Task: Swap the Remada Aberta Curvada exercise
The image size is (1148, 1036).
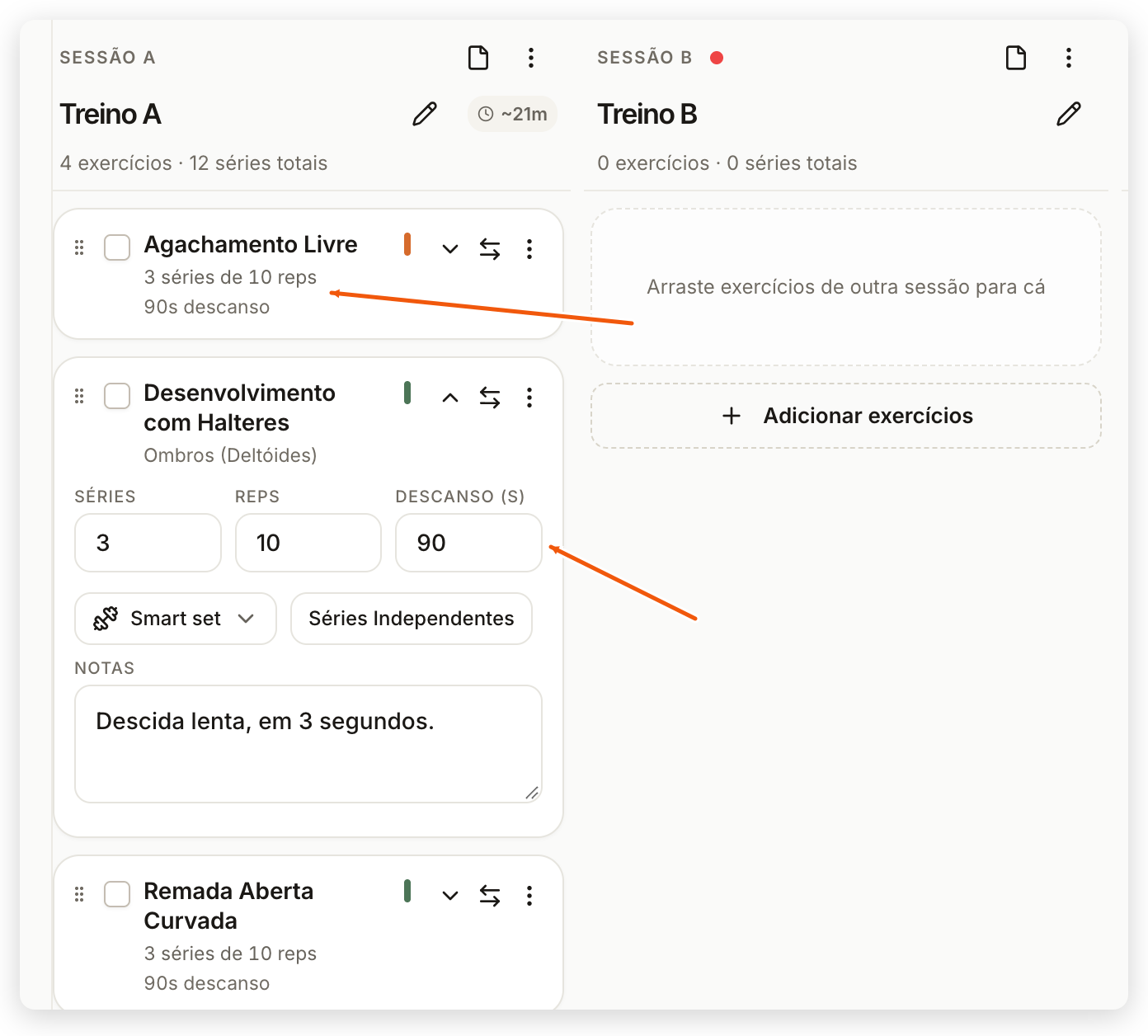Action: (x=490, y=896)
